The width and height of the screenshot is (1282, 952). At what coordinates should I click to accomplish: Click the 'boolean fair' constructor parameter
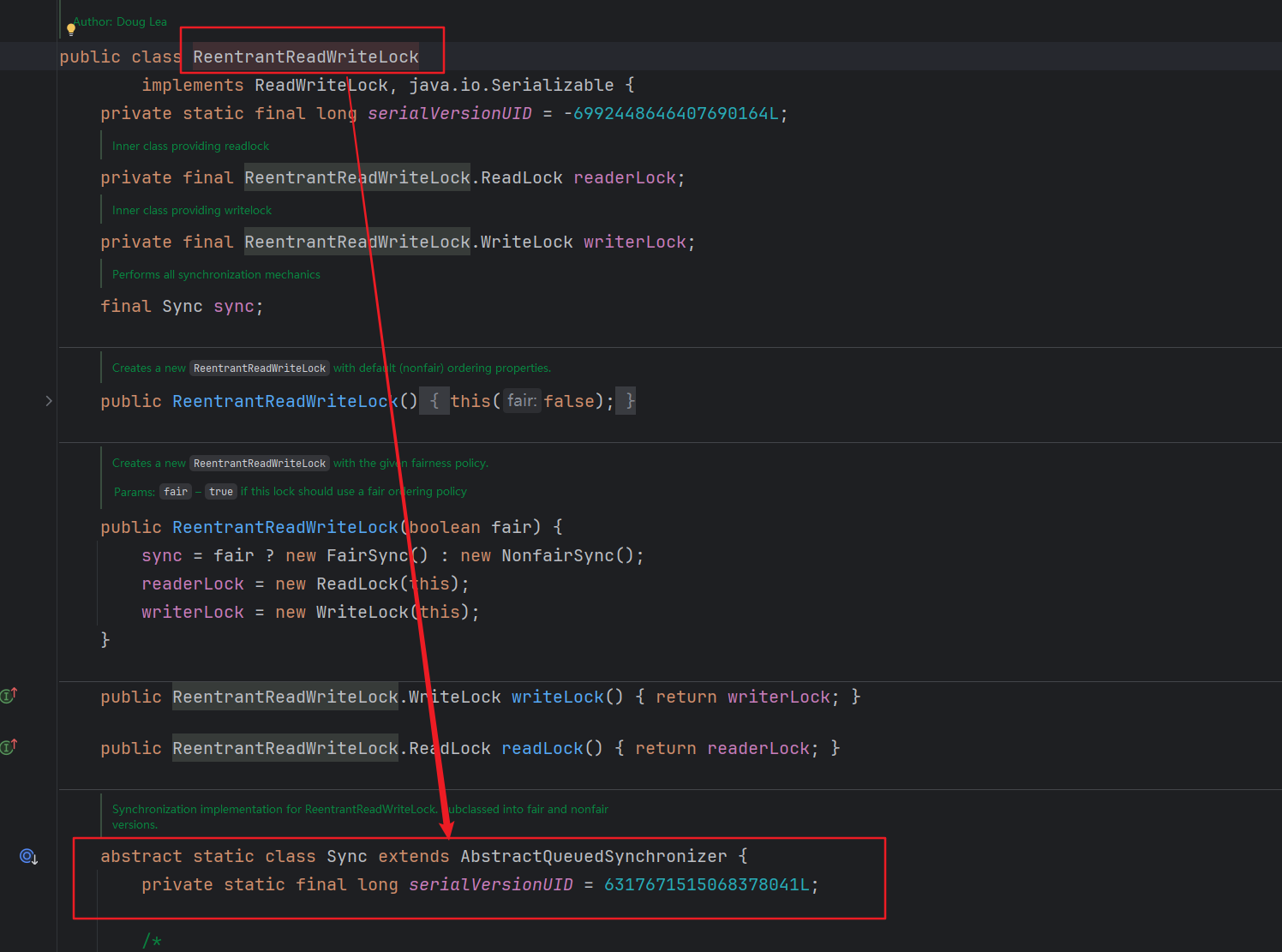[474, 527]
